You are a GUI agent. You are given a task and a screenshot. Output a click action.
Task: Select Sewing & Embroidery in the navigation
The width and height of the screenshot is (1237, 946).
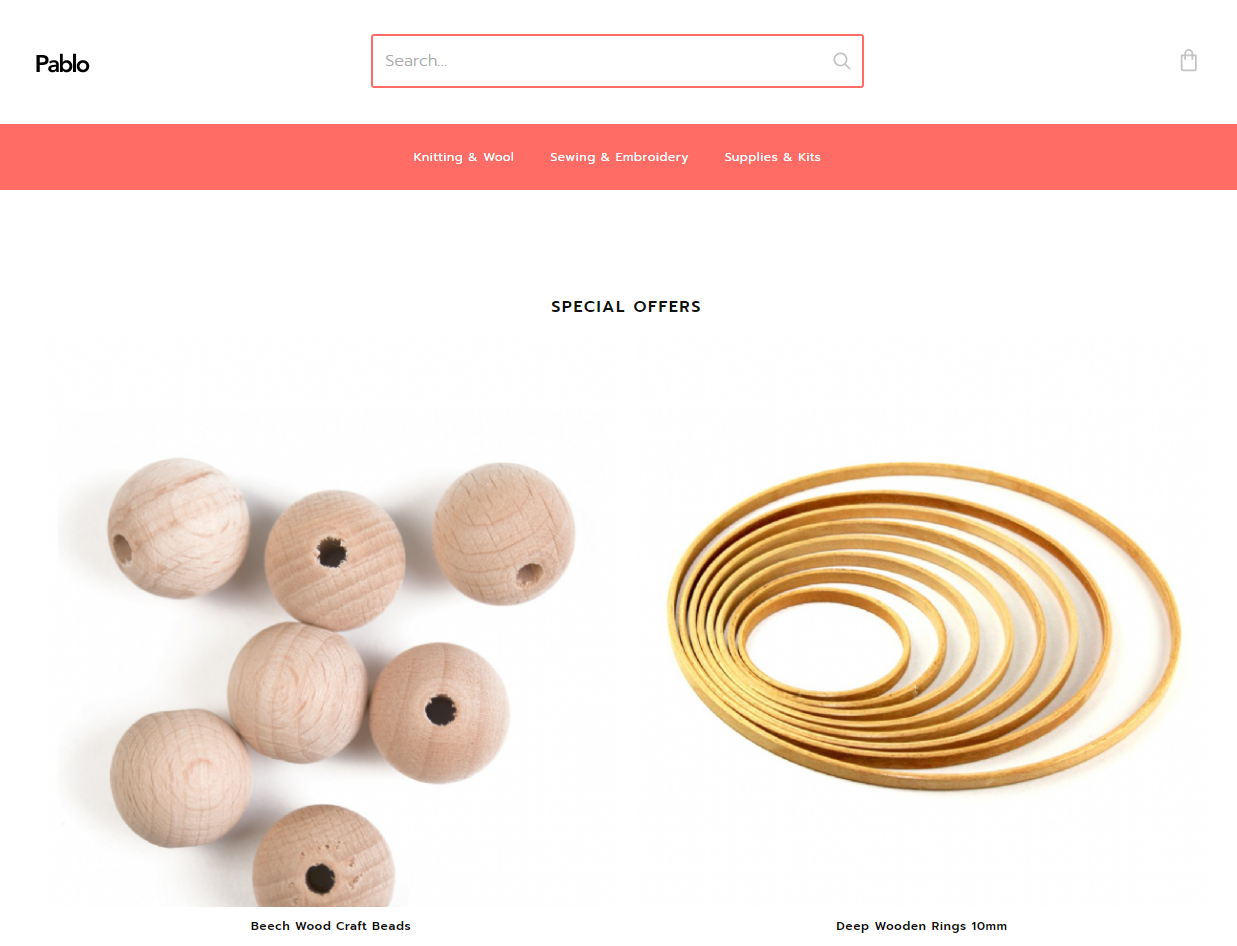[x=619, y=157]
